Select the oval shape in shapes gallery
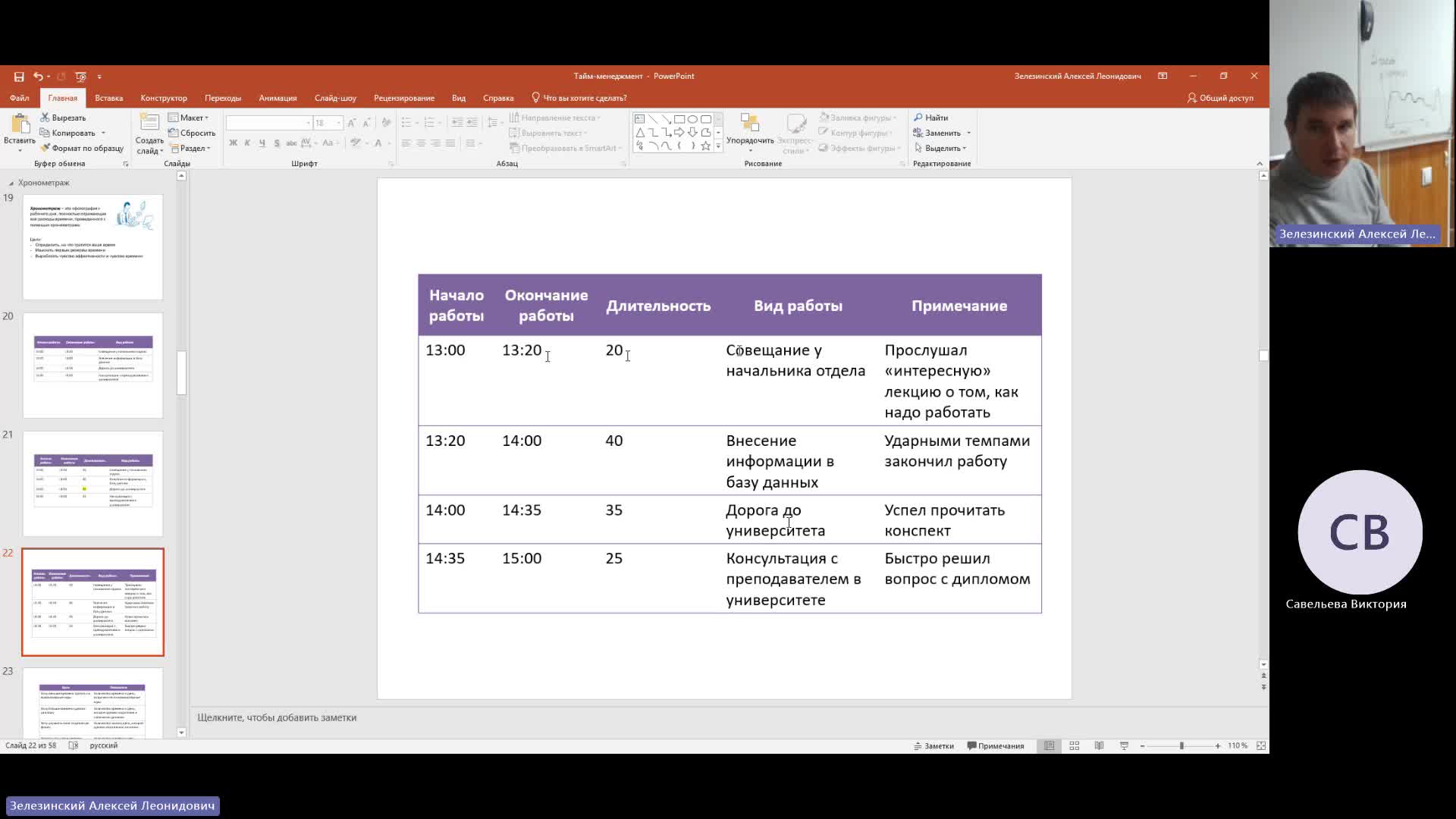This screenshot has width=1456, height=819. (x=692, y=119)
